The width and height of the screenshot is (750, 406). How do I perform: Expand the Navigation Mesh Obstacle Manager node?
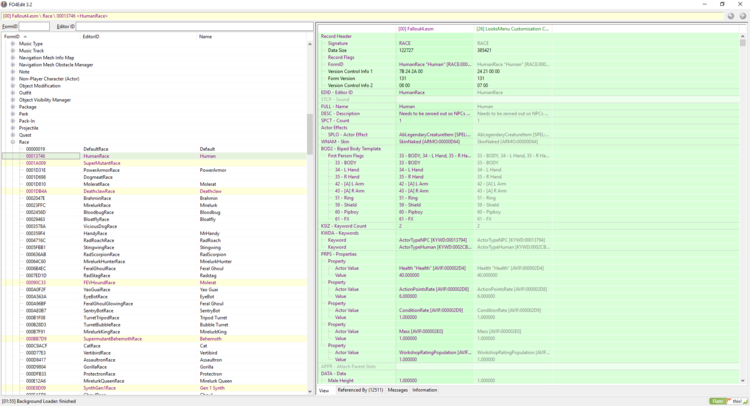(x=13, y=65)
